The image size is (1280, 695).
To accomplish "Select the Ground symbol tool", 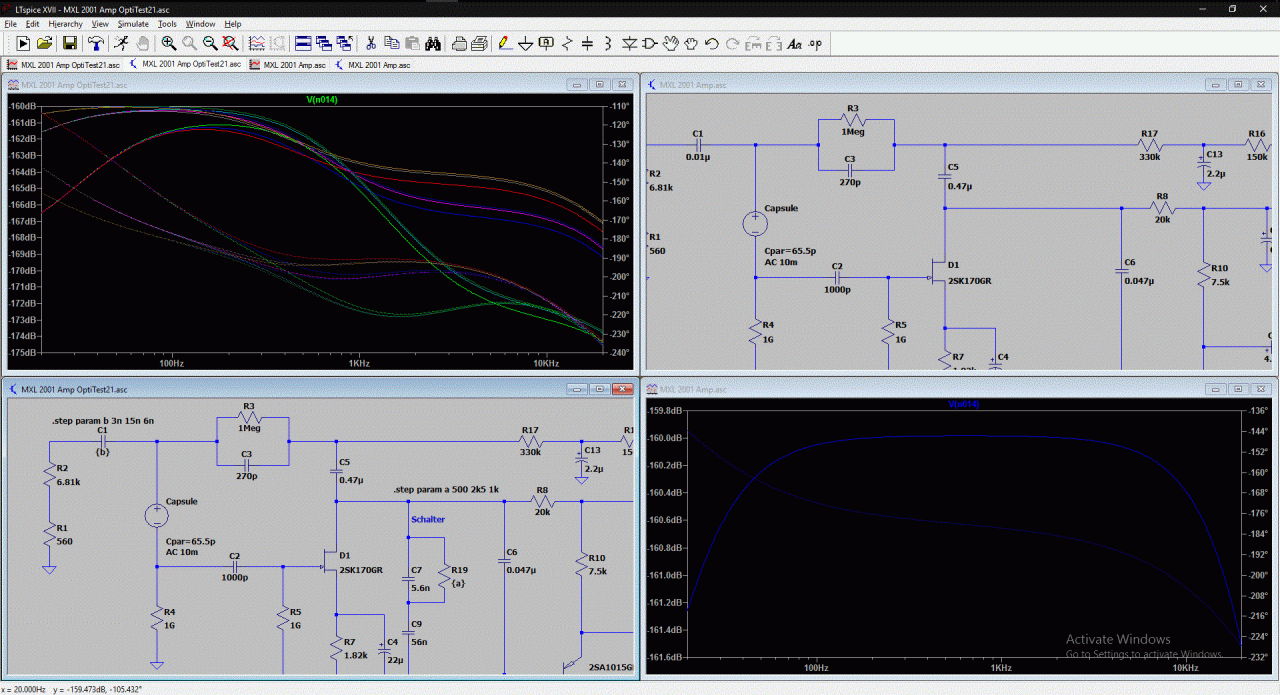I will pos(524,43).
